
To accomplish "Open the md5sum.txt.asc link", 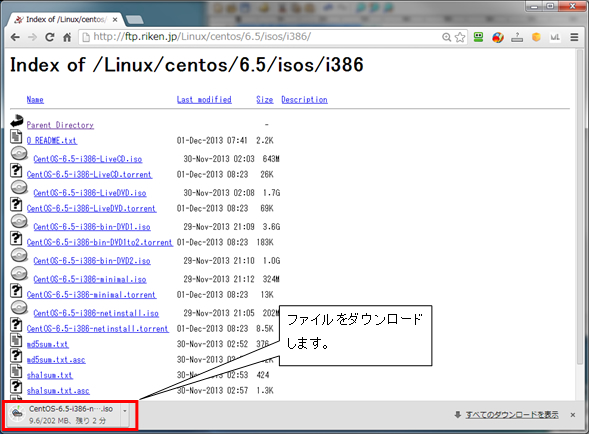I will (x=56, y=360).
